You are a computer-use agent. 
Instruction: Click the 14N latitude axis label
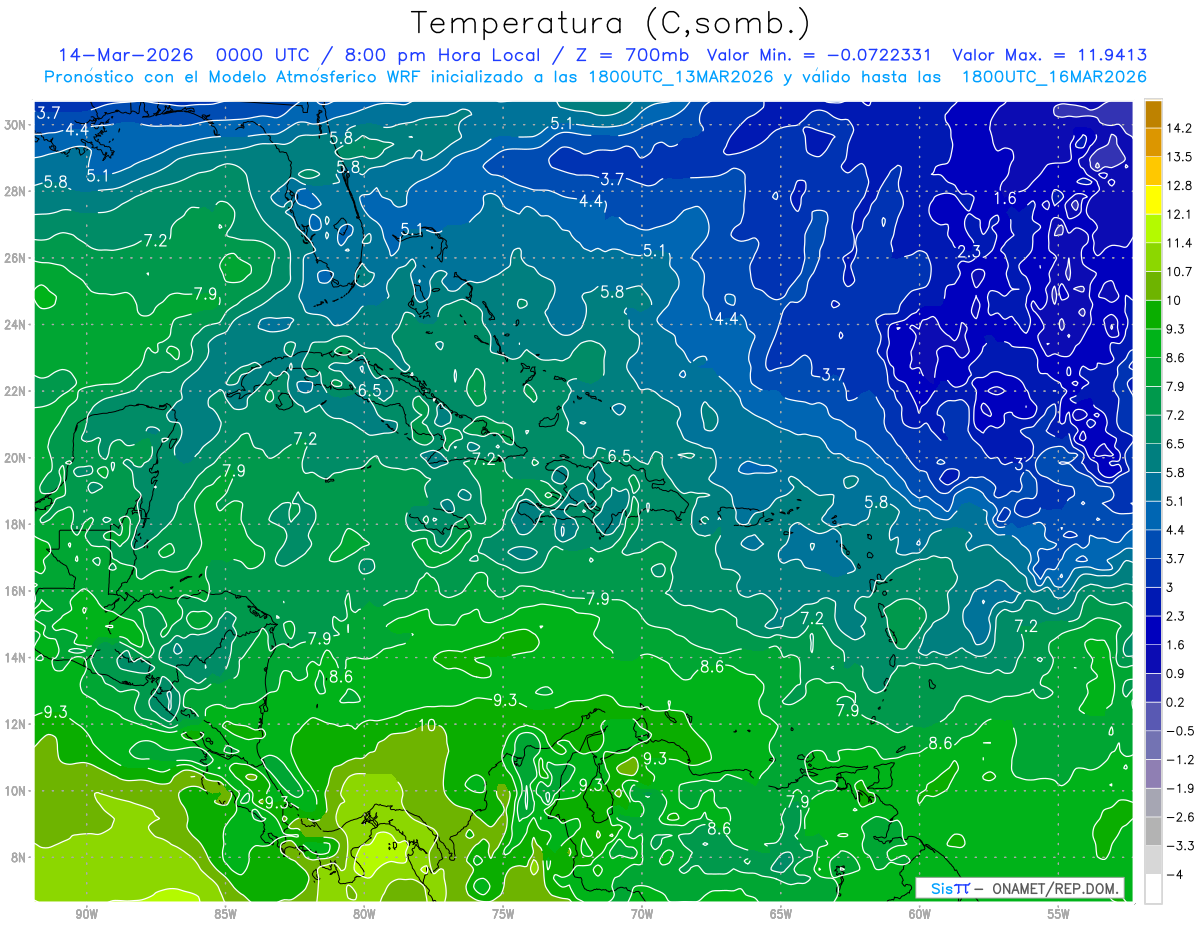pos(15,658)
